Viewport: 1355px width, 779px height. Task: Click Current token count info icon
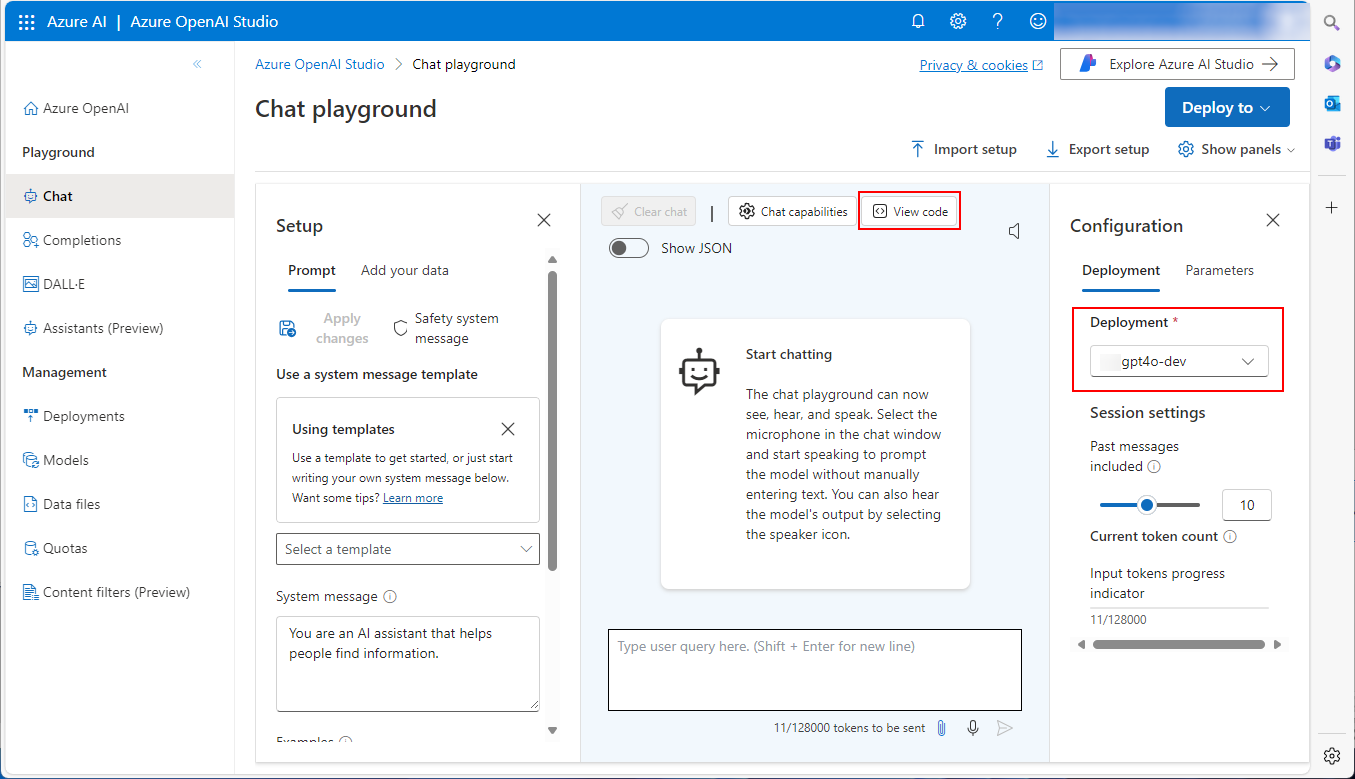[1230, 537]
